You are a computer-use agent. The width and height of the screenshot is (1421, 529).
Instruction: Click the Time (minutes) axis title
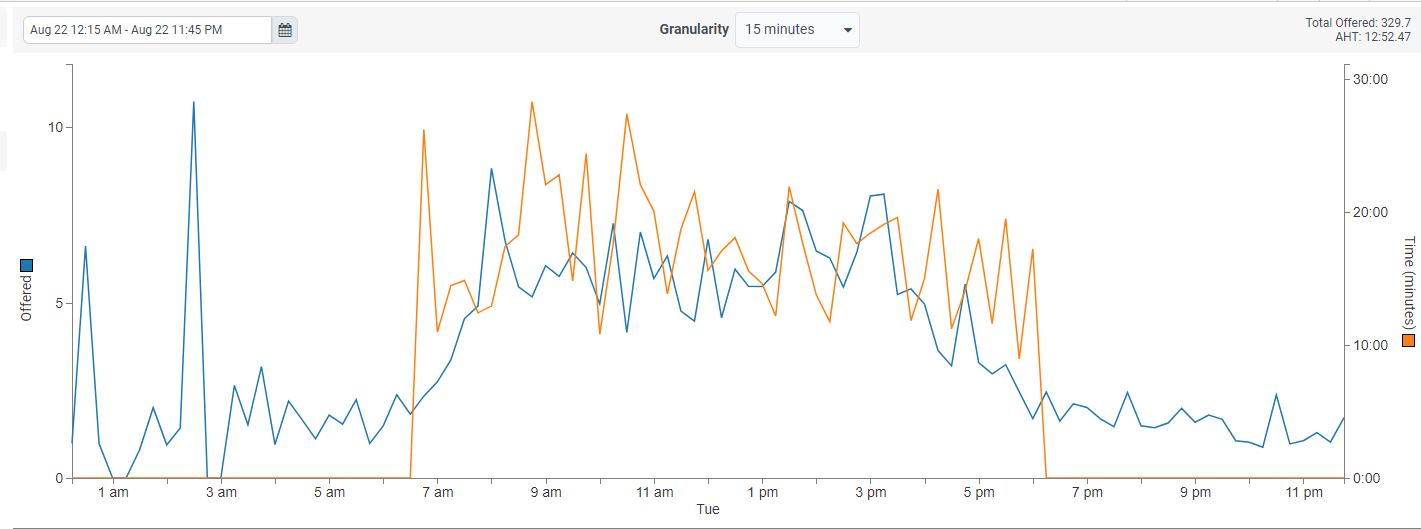click(x=1409, y=282)
